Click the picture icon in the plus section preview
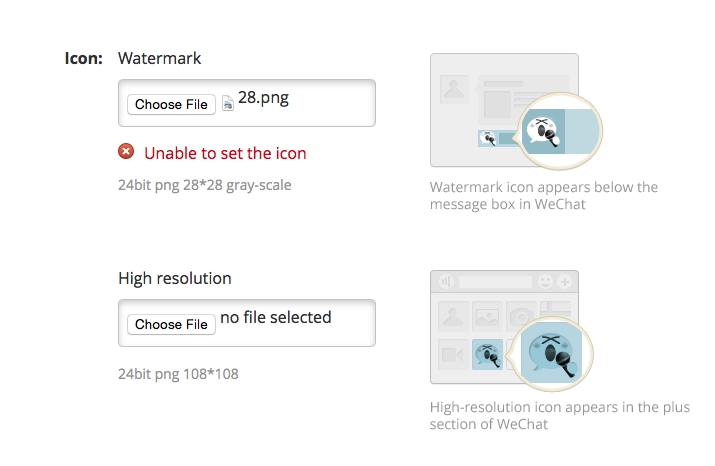715x466 pixels. pos(487,317)
